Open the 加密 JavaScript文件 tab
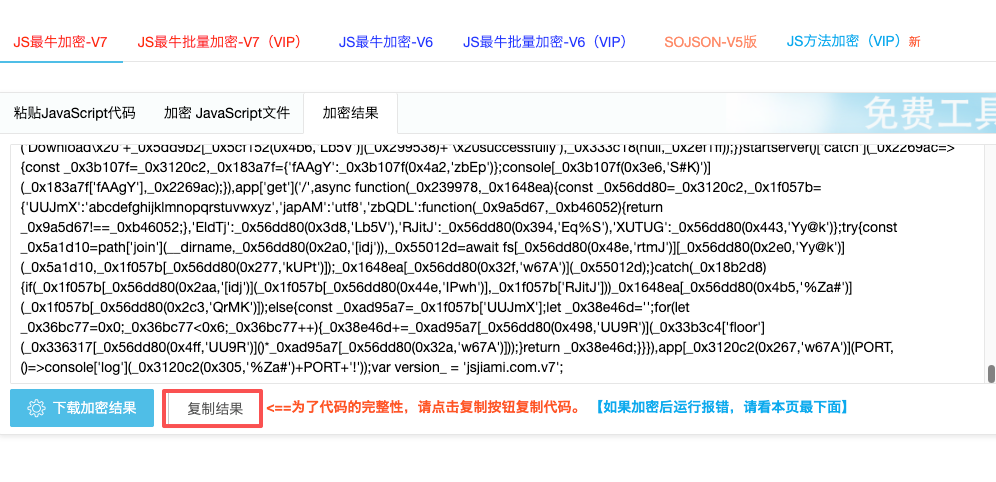This screenshot has width=996, height=482. (x=227, y=113)
